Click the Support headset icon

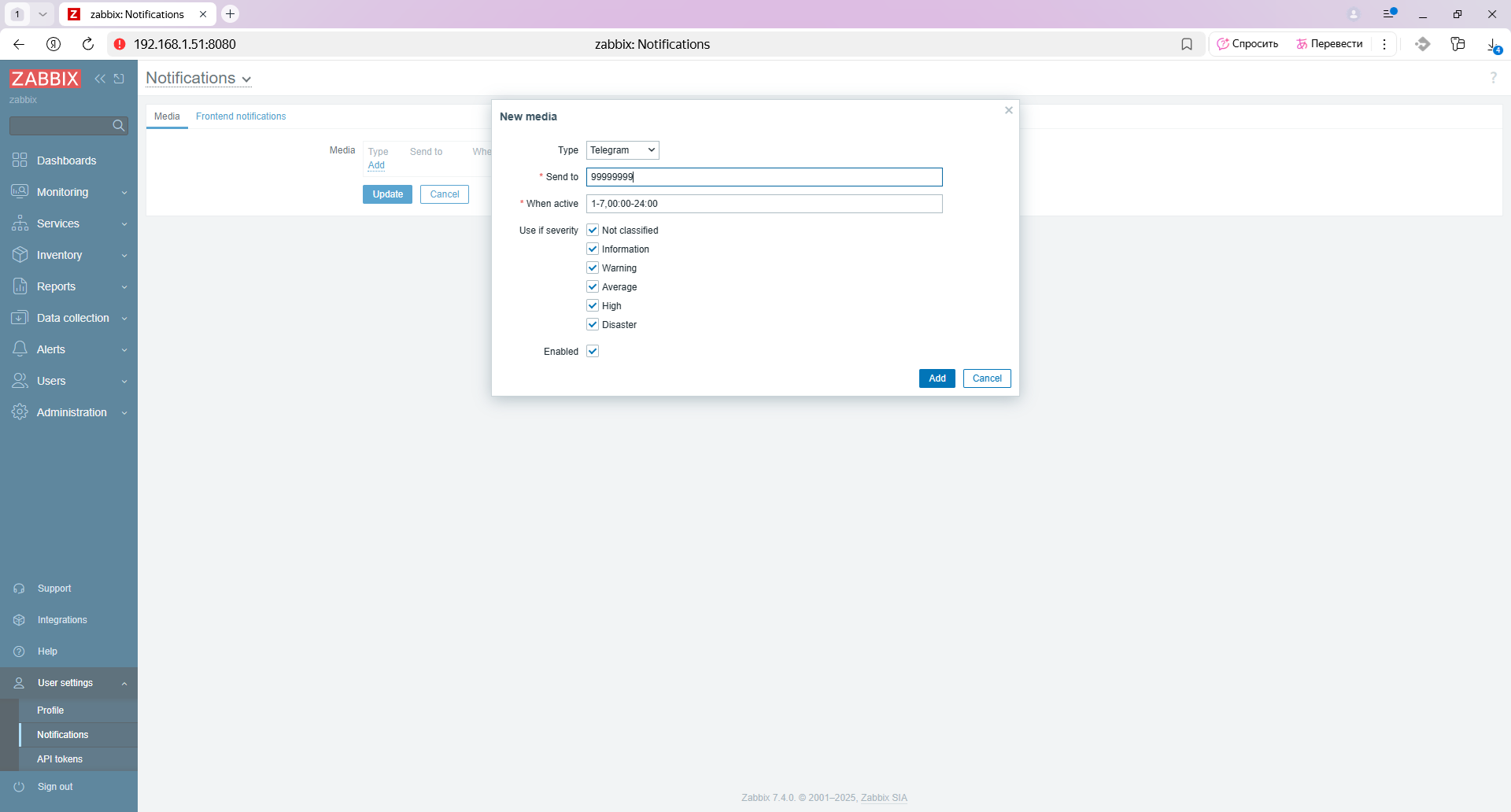coord(20,589)
